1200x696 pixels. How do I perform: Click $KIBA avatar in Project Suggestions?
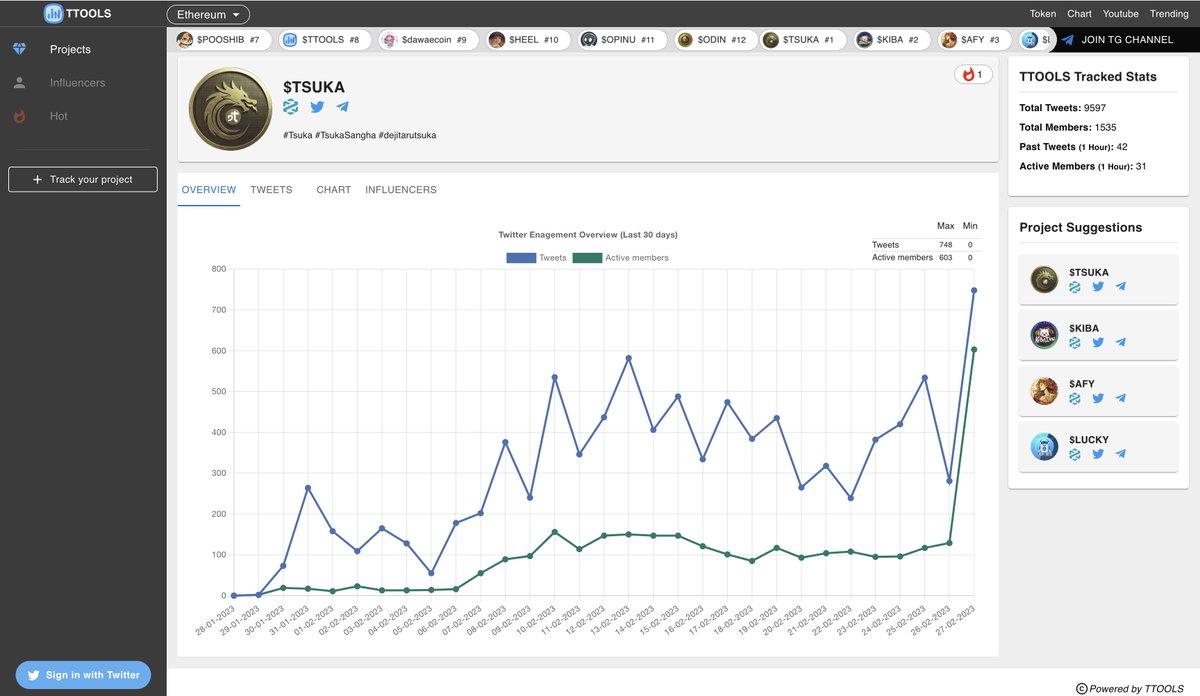point(1044,335)
